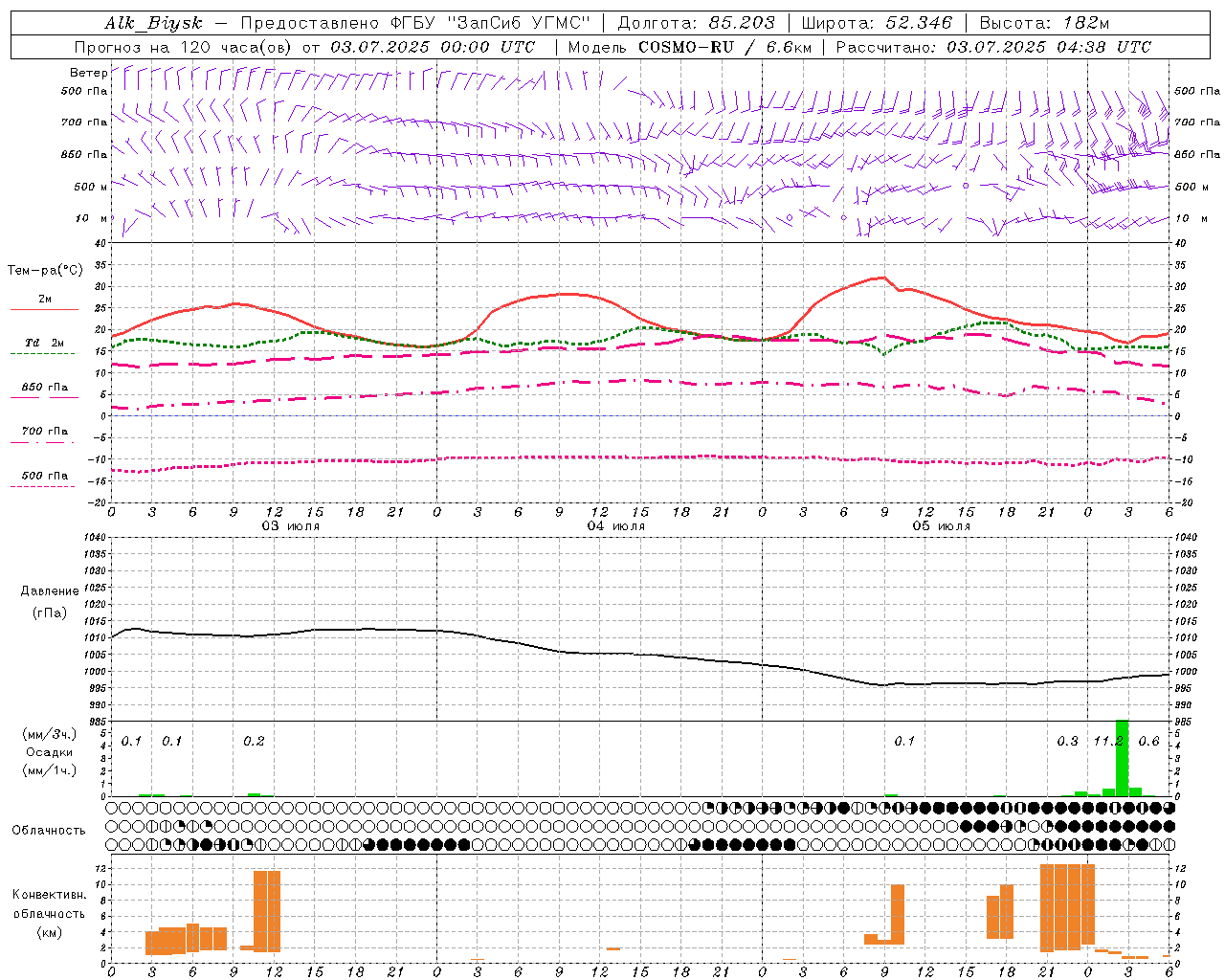This screenshot has height=980, width=1225.
Task: Select the Давление pressure panel label
Action: tap(50, 591)
